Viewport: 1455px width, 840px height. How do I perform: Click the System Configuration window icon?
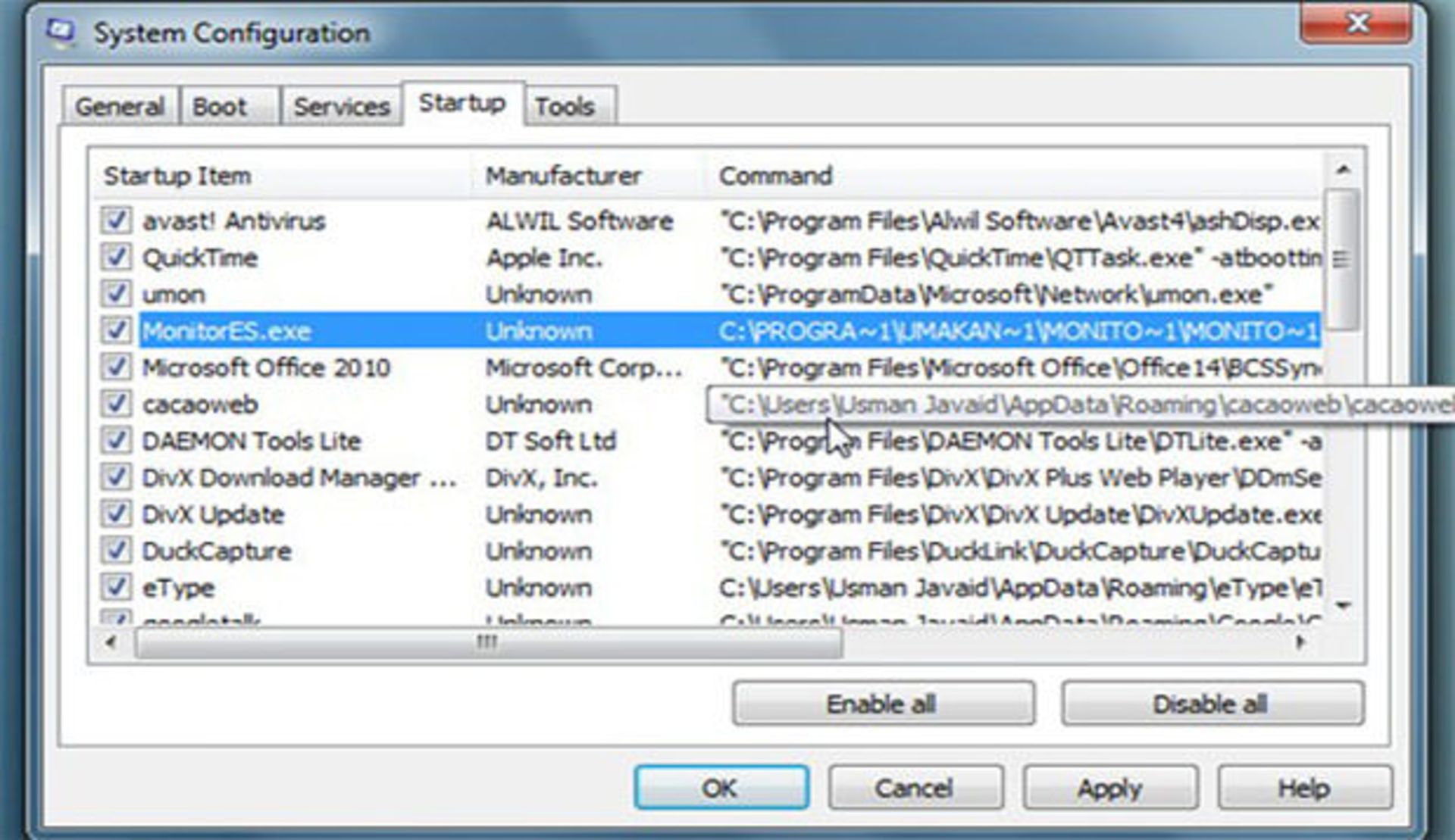tap(63, 32)
